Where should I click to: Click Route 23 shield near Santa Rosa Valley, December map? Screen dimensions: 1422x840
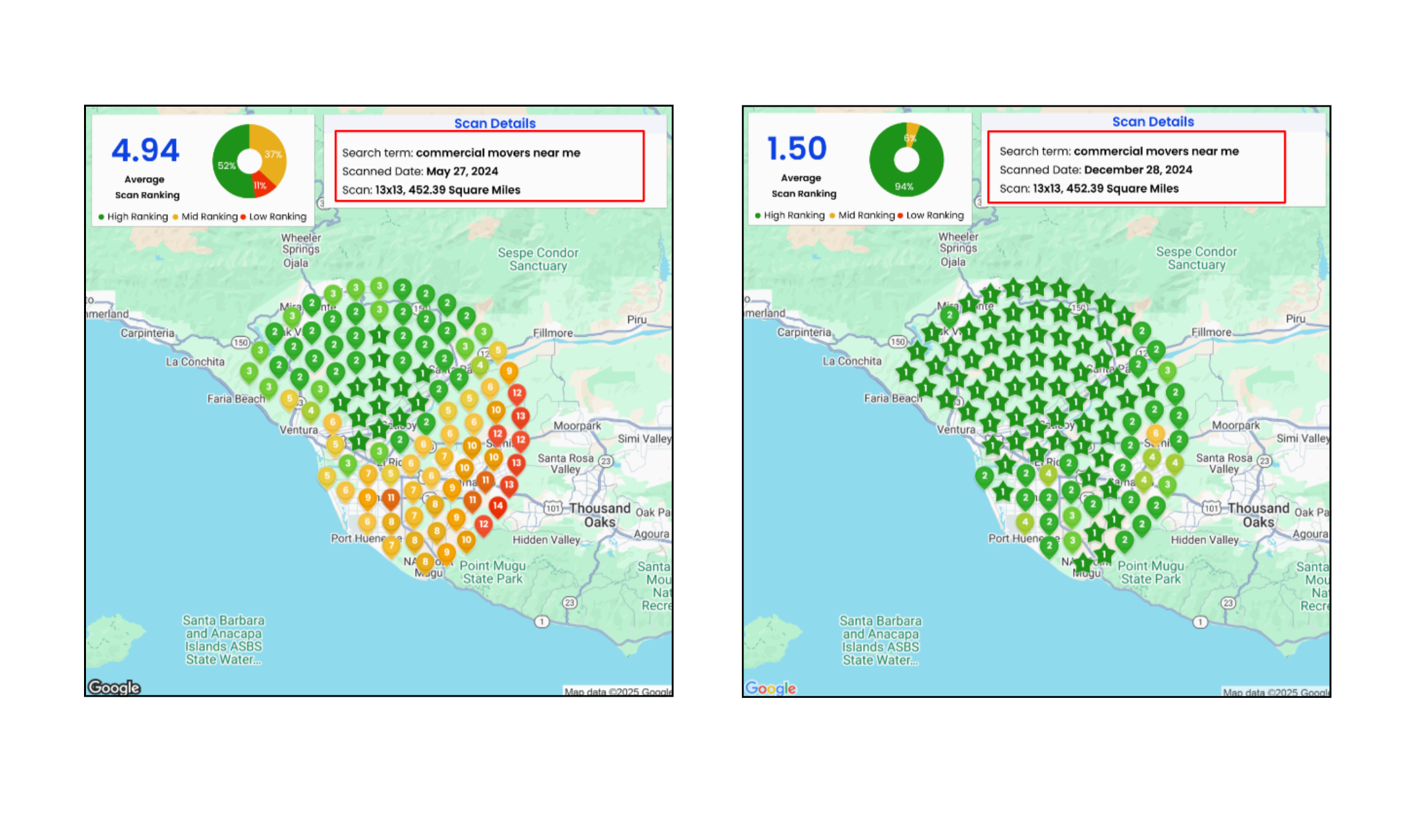click(1264, 461)
